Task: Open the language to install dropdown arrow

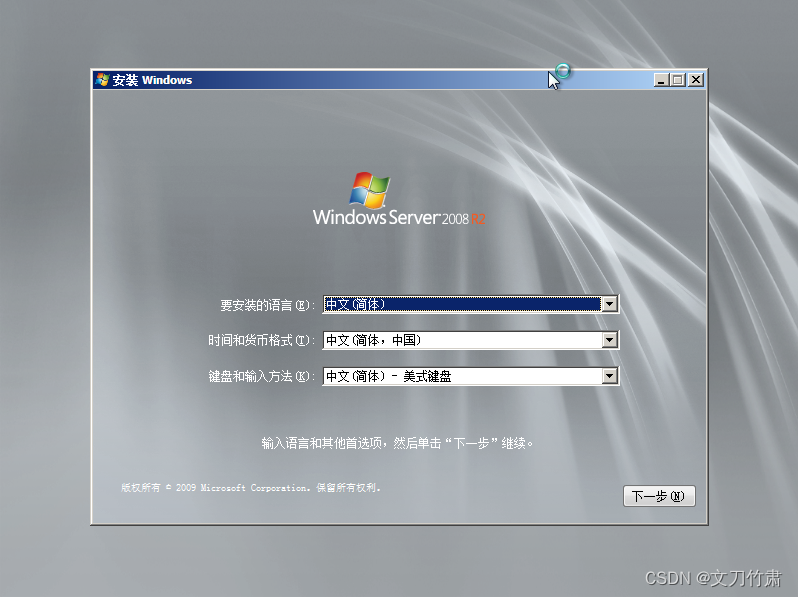Action: [x=609, y=304]
